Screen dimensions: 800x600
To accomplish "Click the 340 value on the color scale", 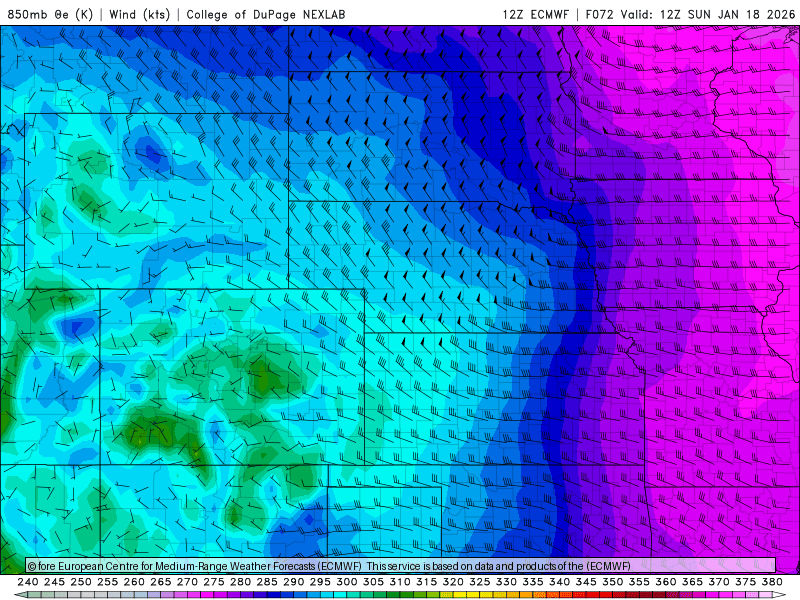I will coord(559,582).
